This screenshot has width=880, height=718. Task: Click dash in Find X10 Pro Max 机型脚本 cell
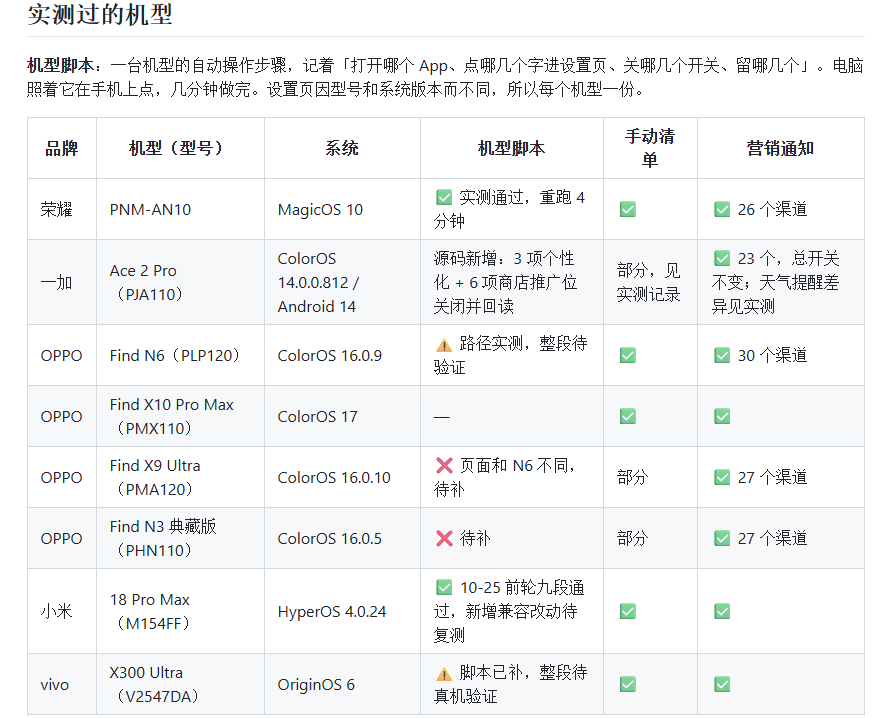point(442,417)
